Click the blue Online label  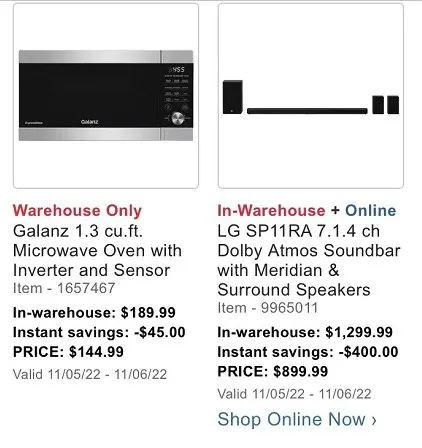[370, 211]
